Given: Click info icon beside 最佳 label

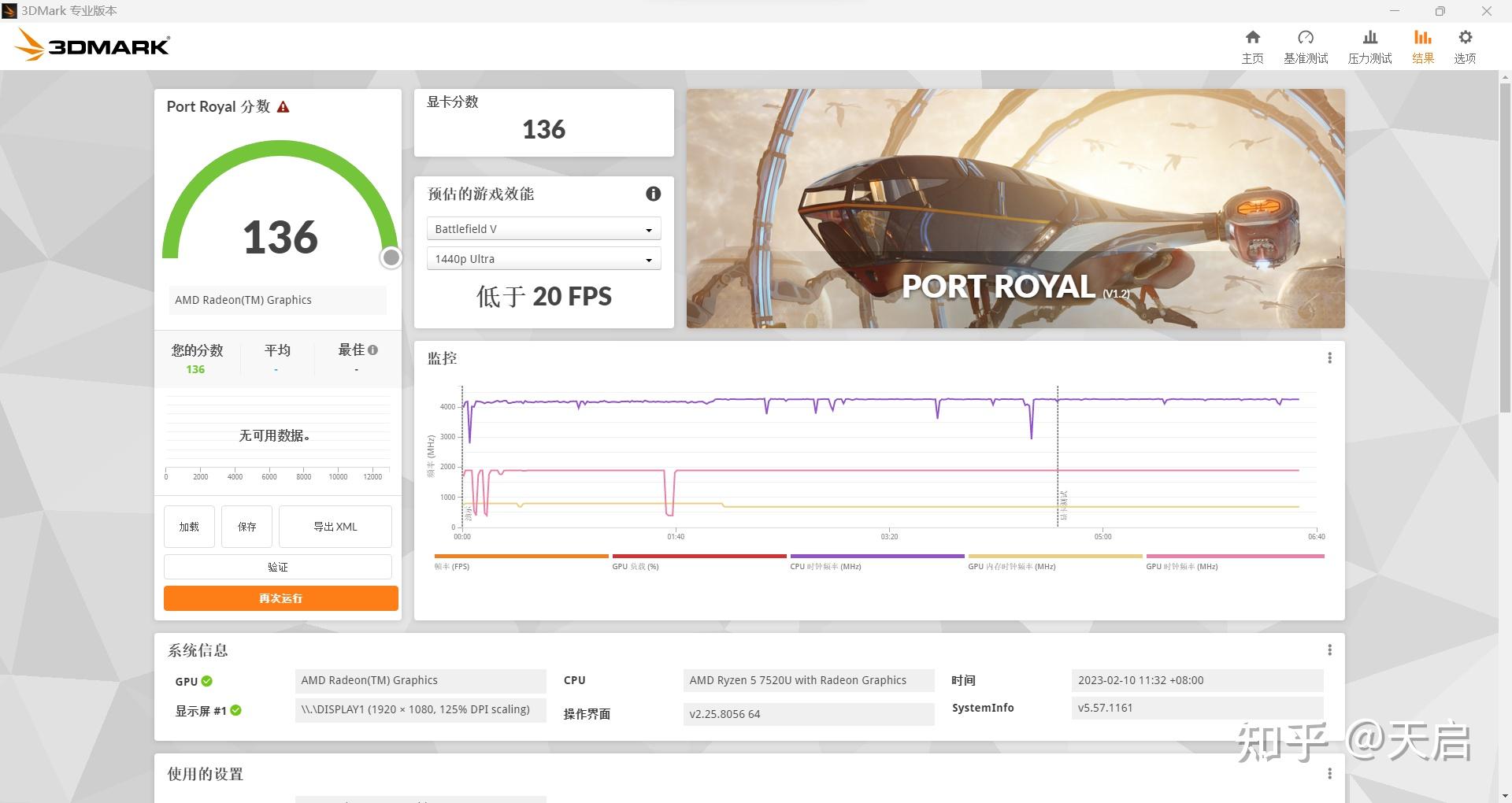Looking at the screenshot, I should pyautogui.click(x=372, y=350).
